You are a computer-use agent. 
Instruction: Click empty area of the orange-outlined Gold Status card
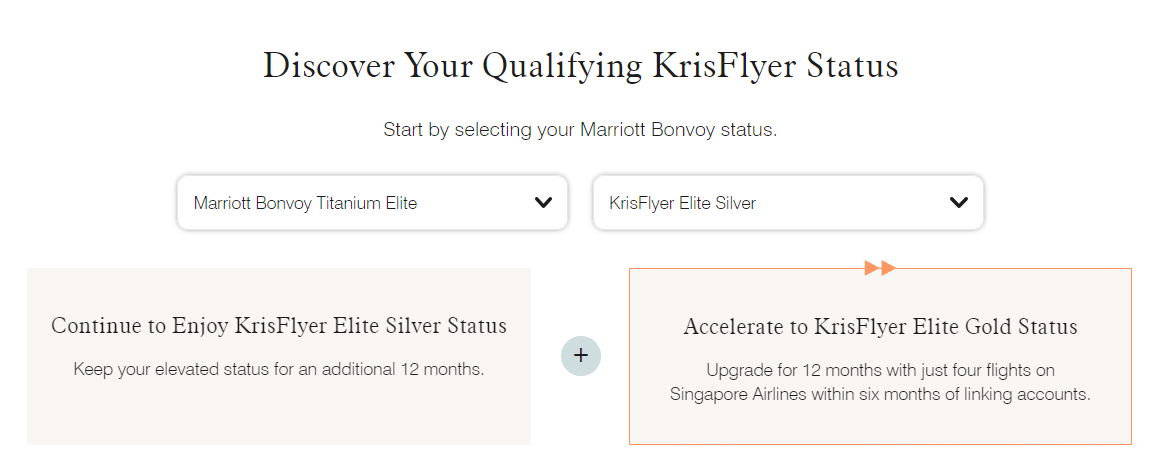[880, 425]
